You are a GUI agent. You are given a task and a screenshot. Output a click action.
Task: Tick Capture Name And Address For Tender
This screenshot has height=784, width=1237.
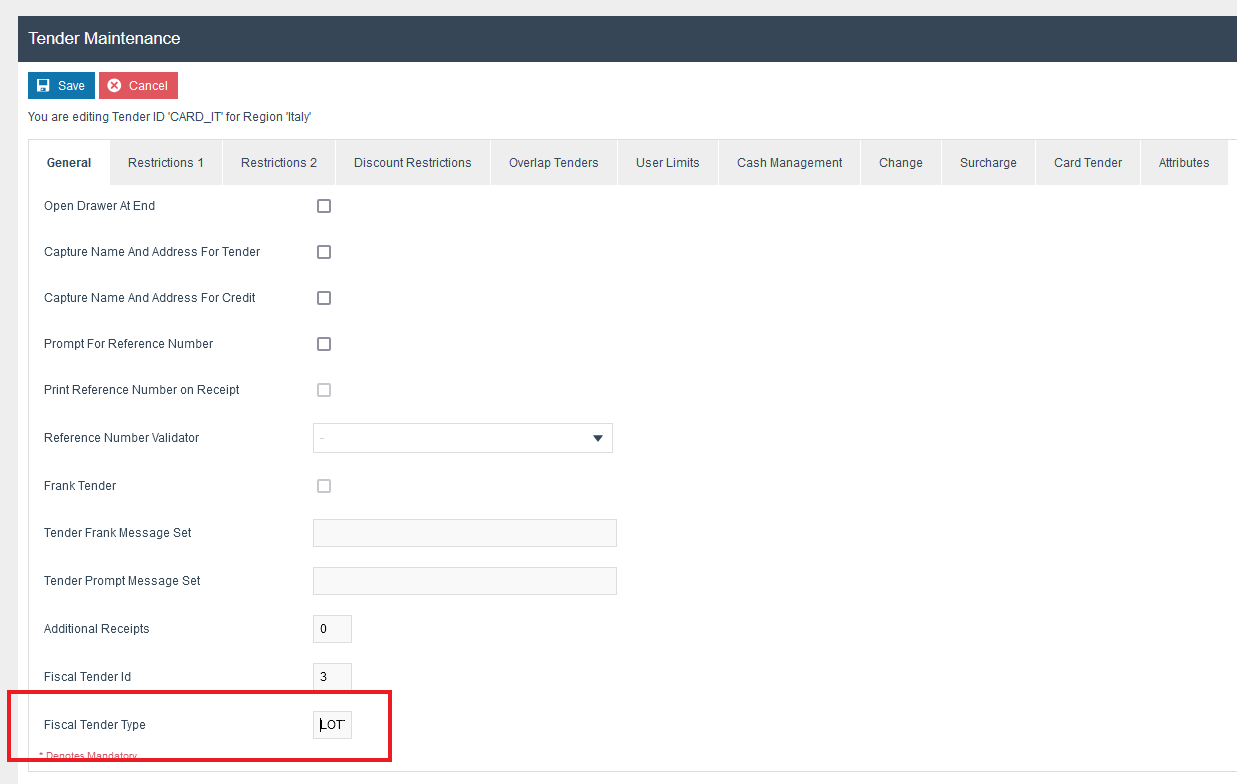coord(324,252)
